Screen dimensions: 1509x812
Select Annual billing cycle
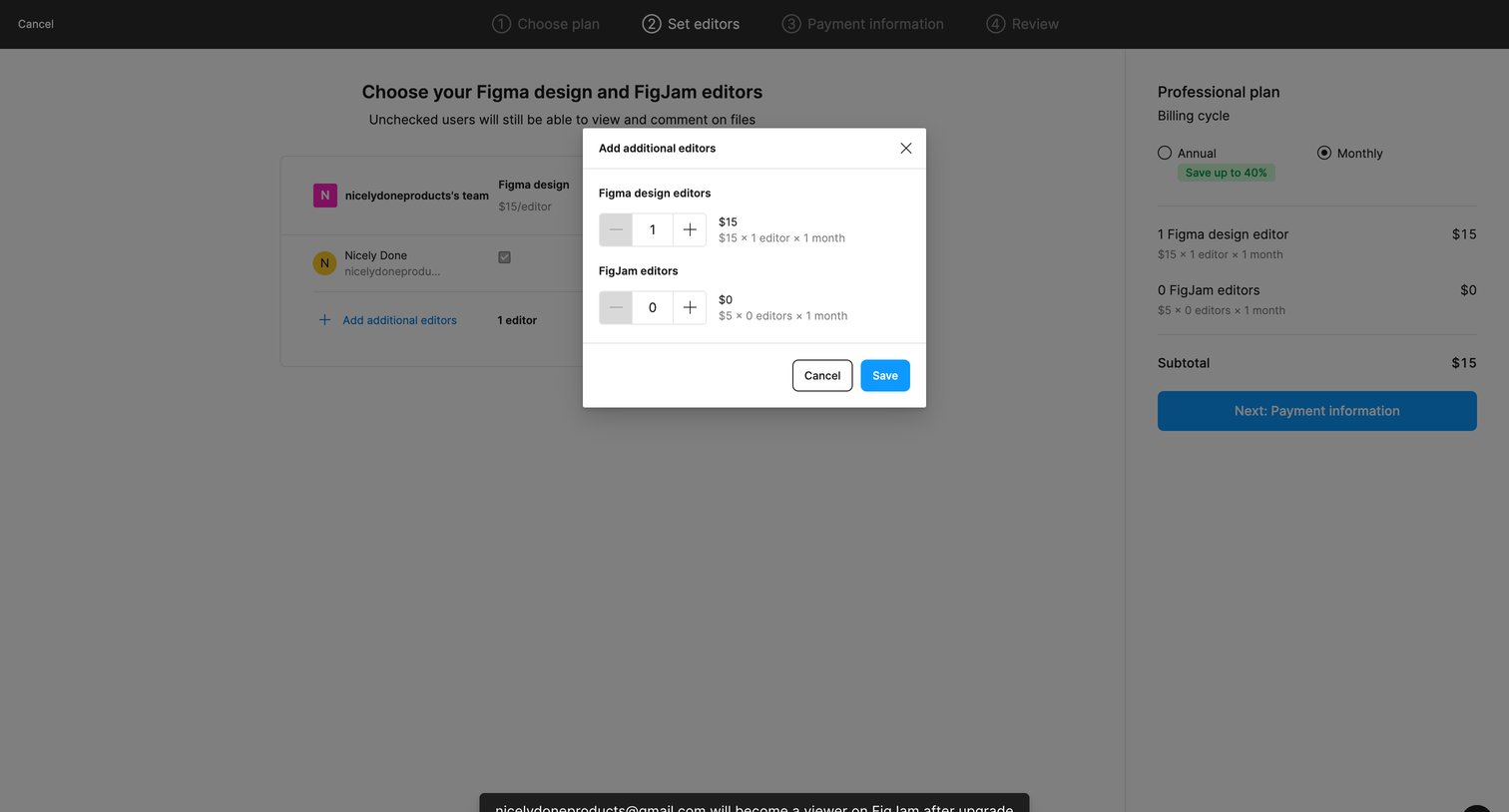coord(1165,153)
